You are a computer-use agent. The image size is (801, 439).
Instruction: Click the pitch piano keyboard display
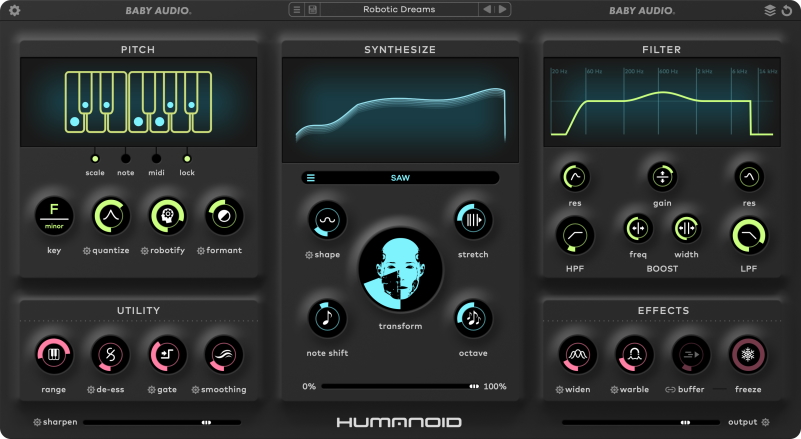point(138,102)
